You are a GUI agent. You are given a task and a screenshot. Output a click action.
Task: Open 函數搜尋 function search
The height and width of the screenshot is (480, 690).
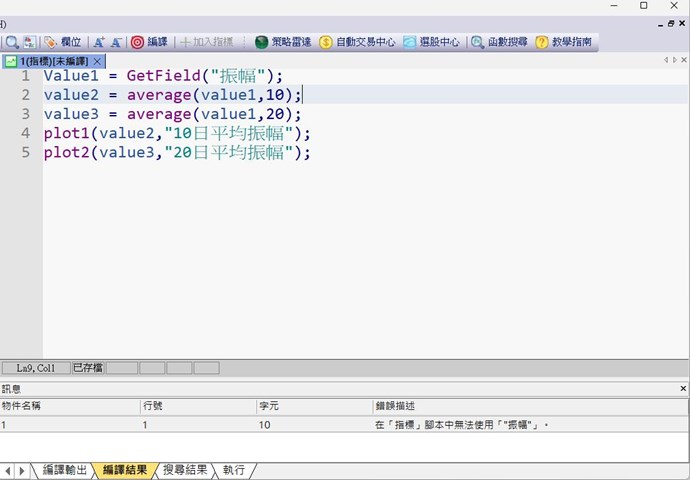(498, 42)
